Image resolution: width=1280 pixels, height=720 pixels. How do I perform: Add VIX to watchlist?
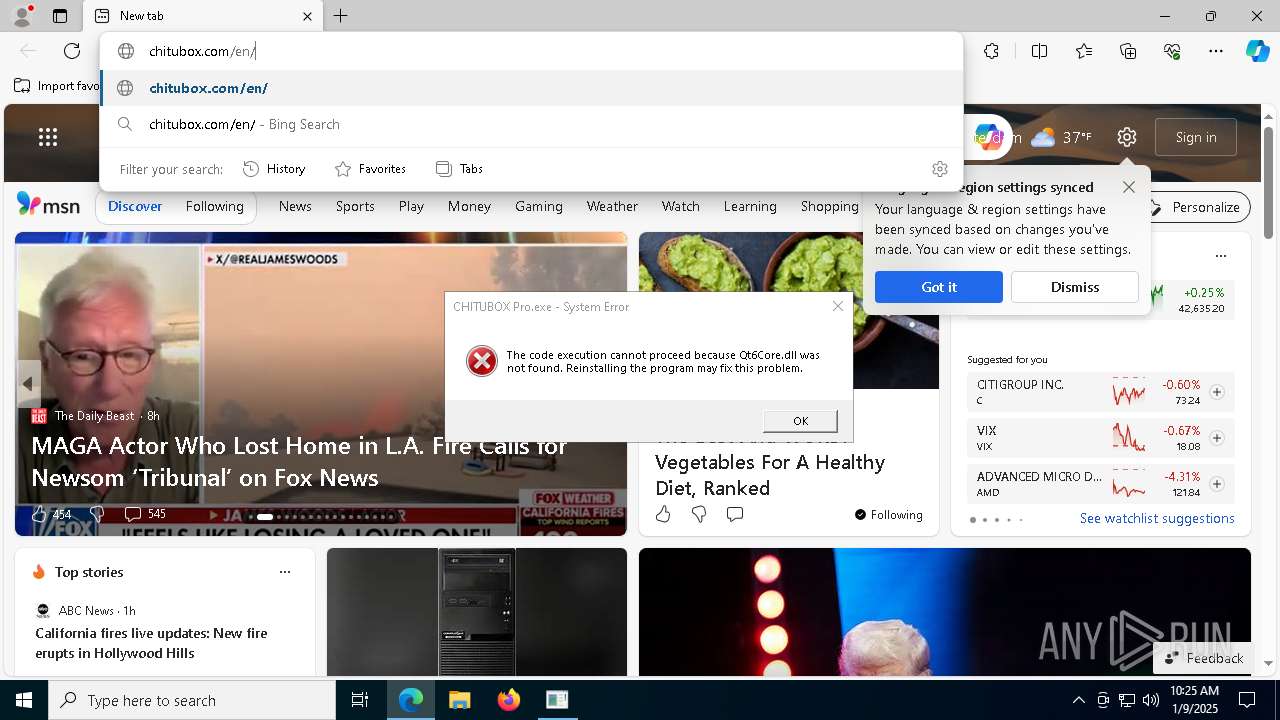tap(1217, 438)
